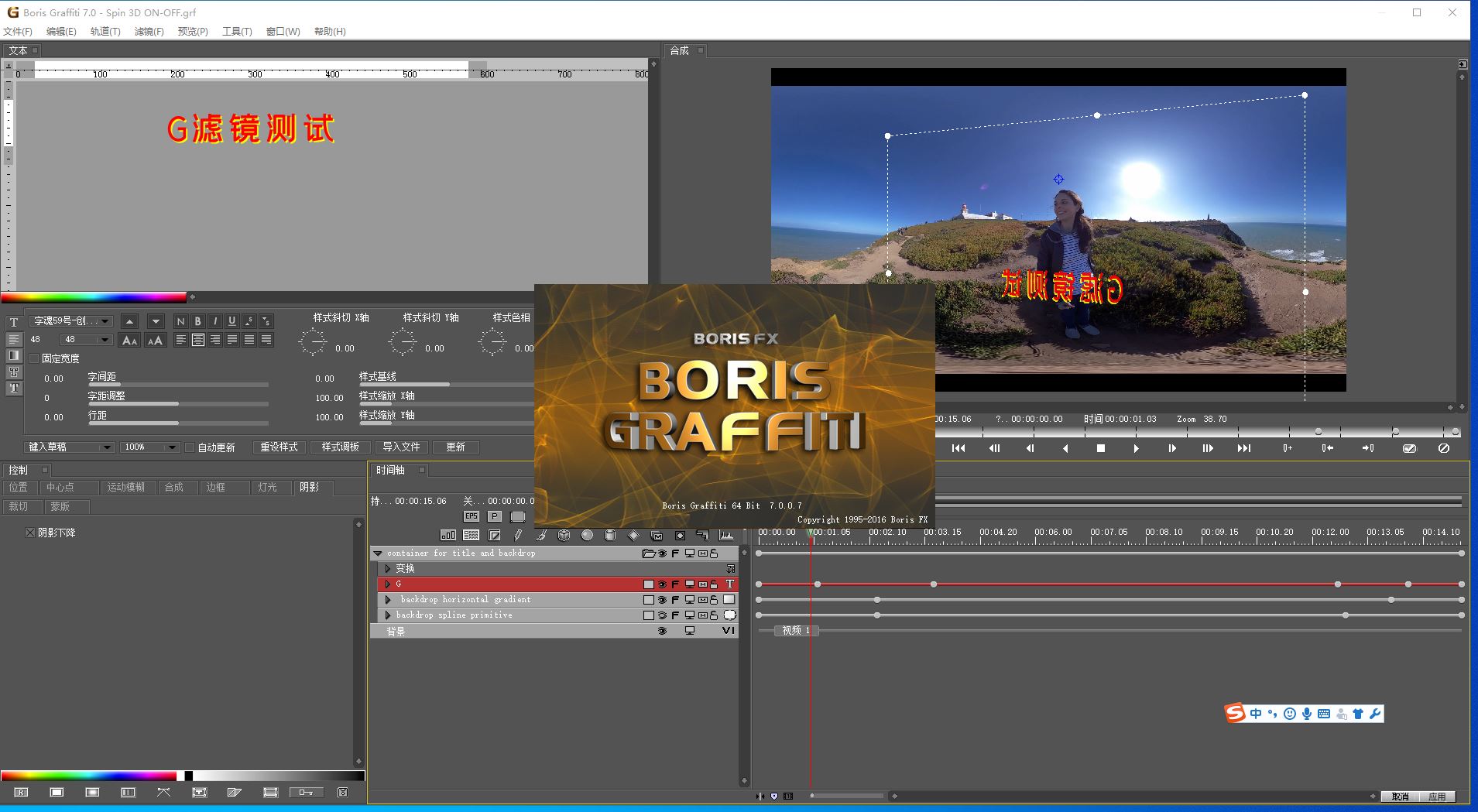Toggle italic text style
The image size is (1478, 812).
click(x=214, y=321)
